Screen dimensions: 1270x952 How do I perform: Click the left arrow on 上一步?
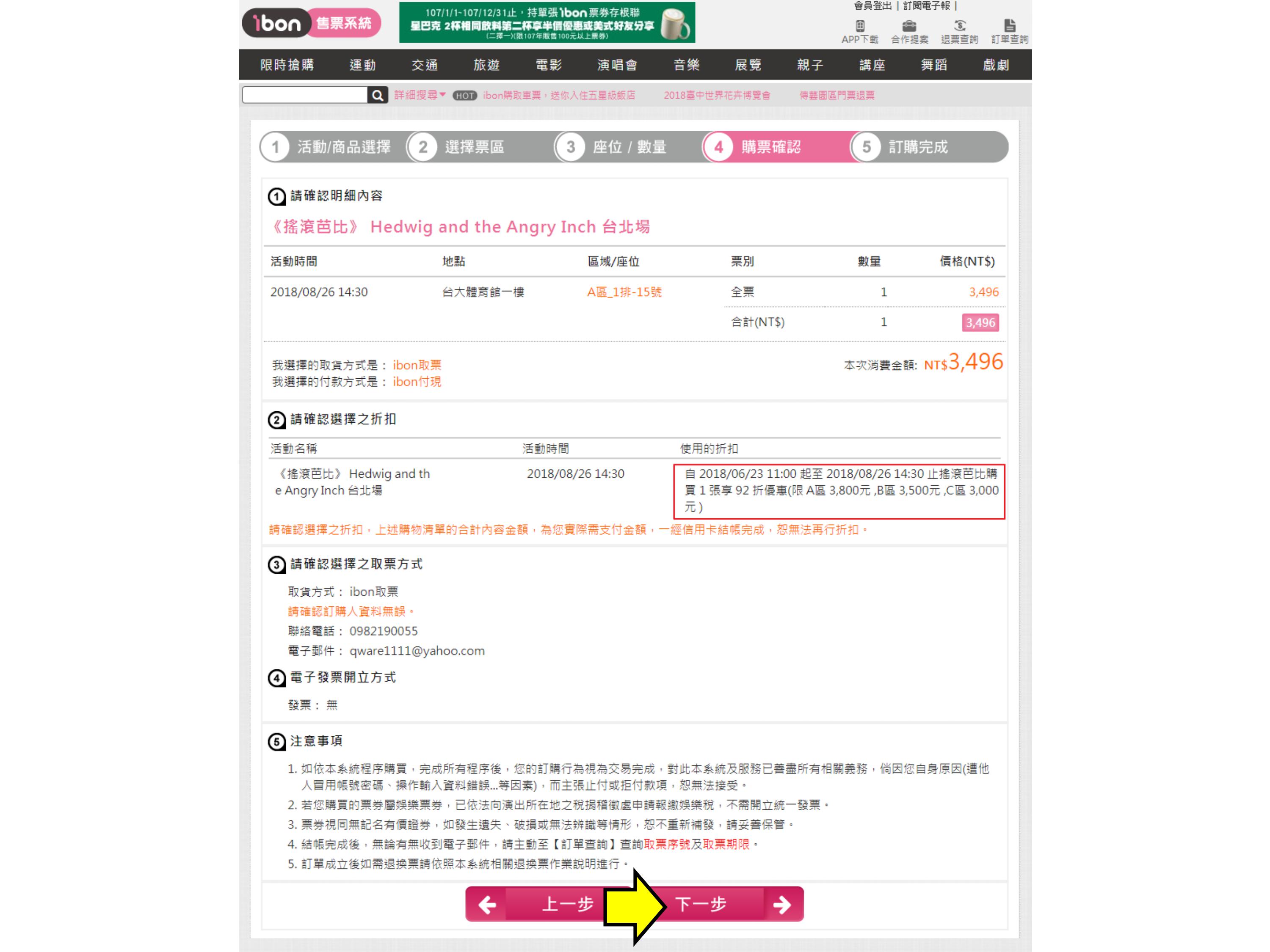pos(487,905)
